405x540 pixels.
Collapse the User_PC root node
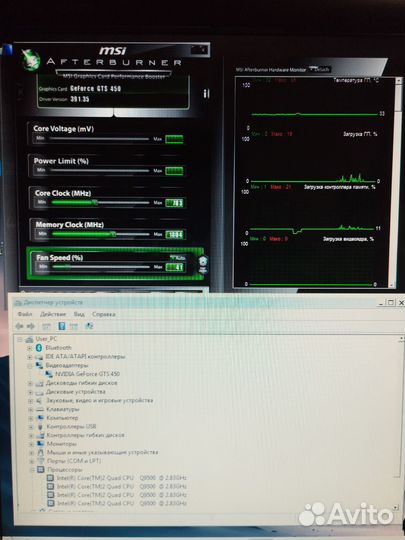pos(20,340)
